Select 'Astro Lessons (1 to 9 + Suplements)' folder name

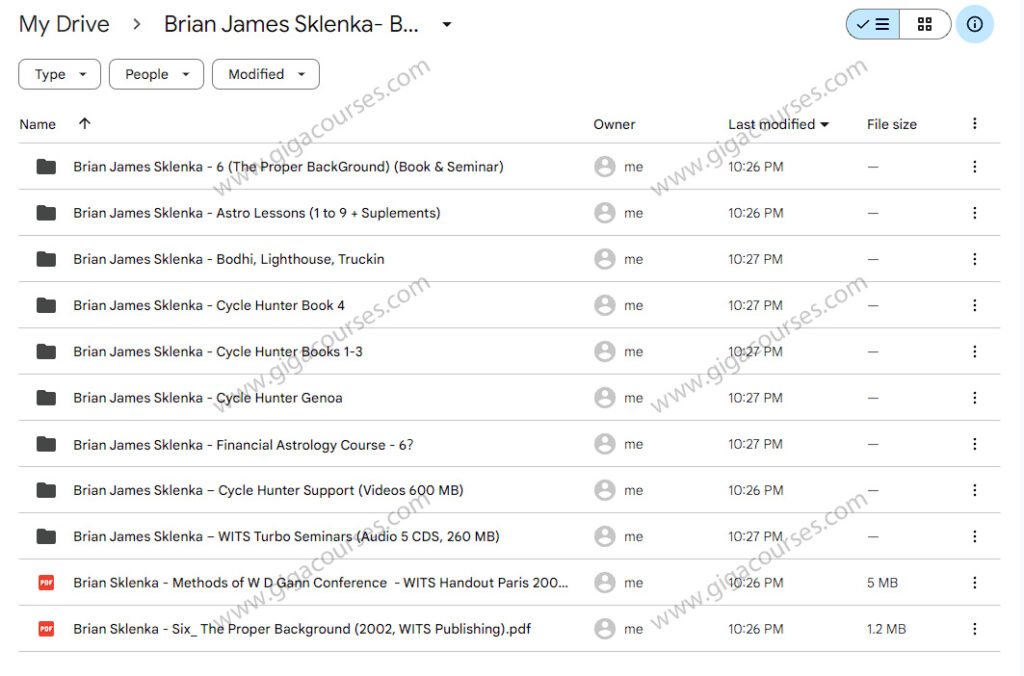257,213
